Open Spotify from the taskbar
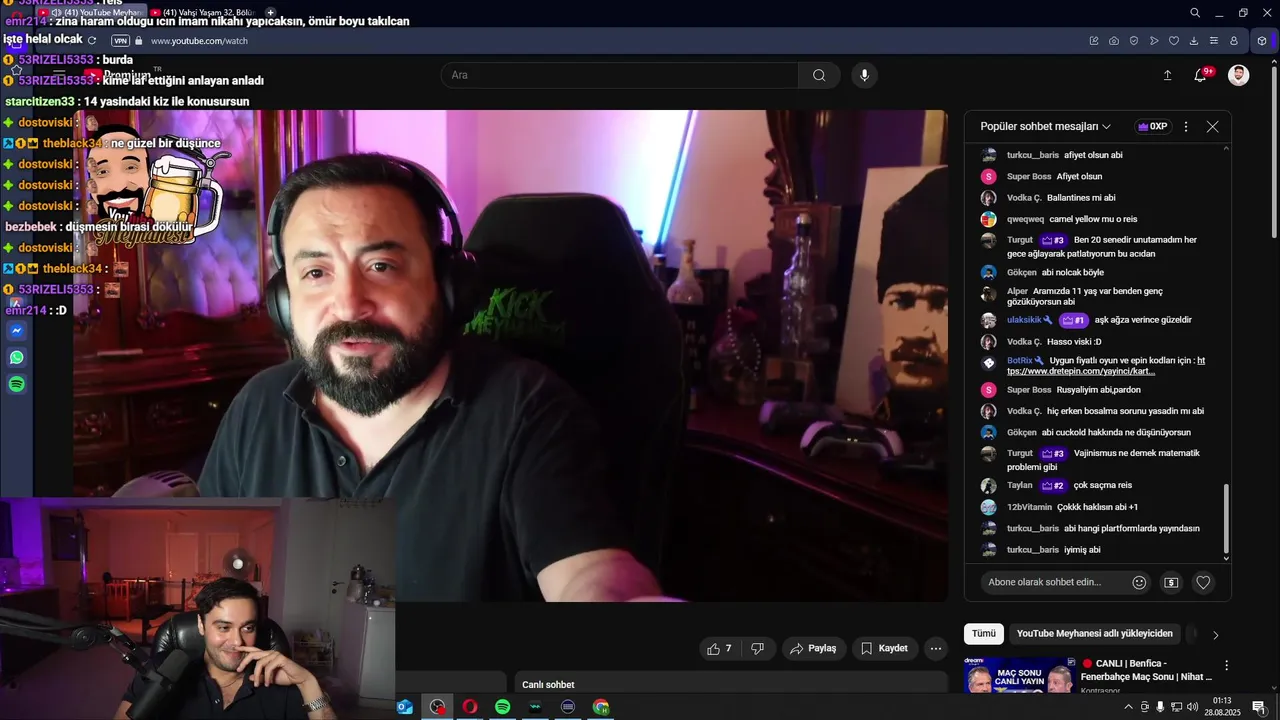This screenshot has height=720, width=1280. 503,707
